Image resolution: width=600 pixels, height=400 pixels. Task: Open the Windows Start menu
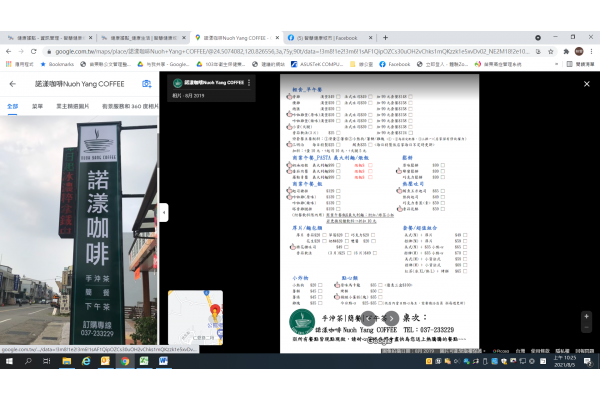click(9, 361)
